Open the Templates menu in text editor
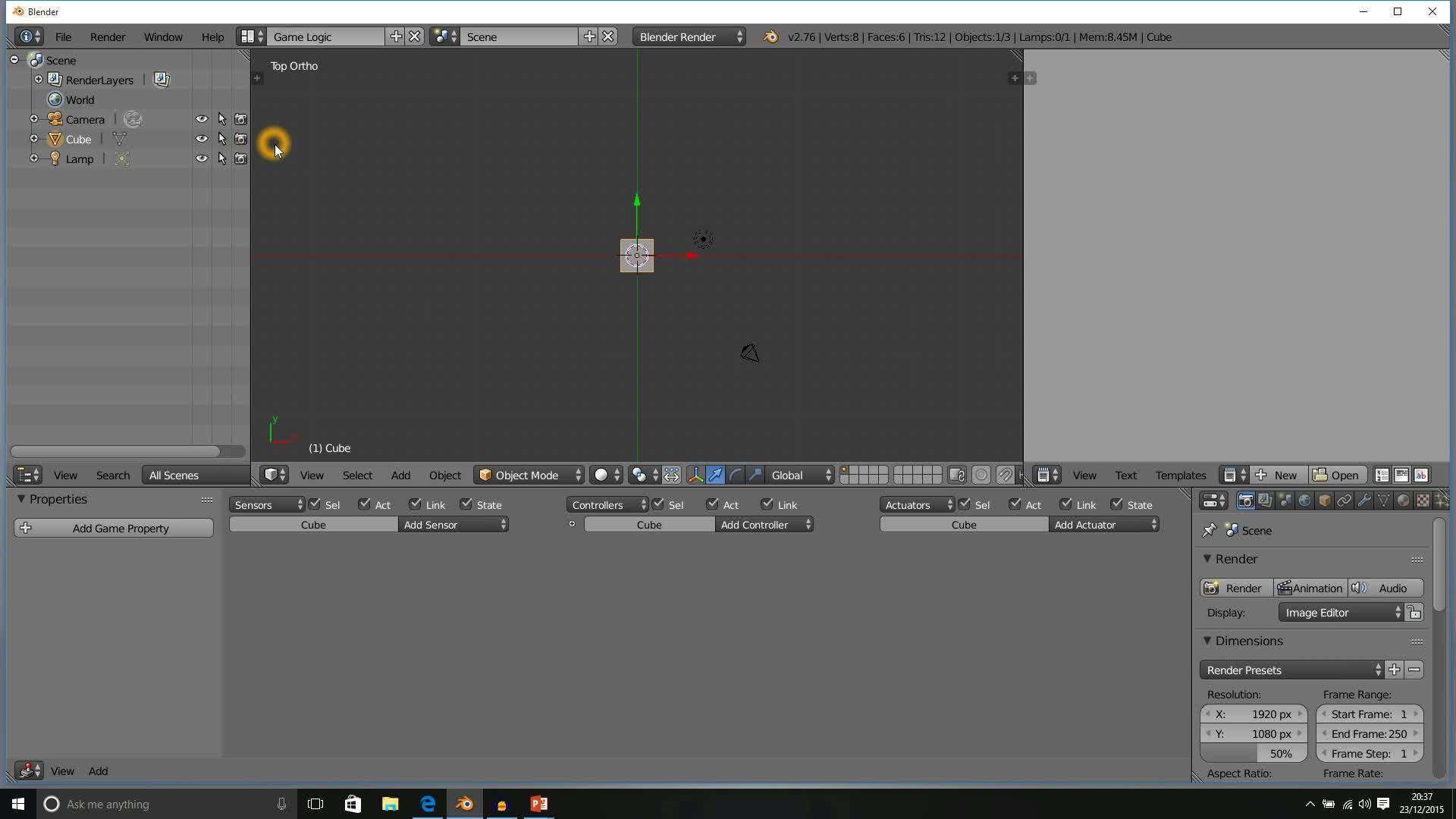1456x819 pixels. coord(1180,475)
